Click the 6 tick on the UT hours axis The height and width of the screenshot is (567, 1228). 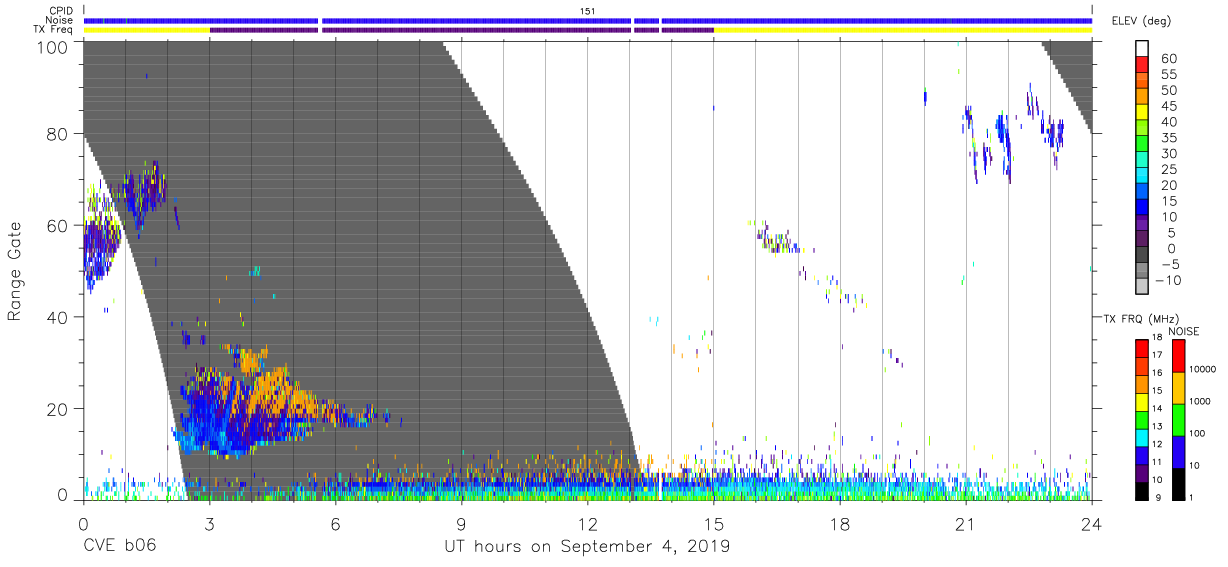click(335, 523)
